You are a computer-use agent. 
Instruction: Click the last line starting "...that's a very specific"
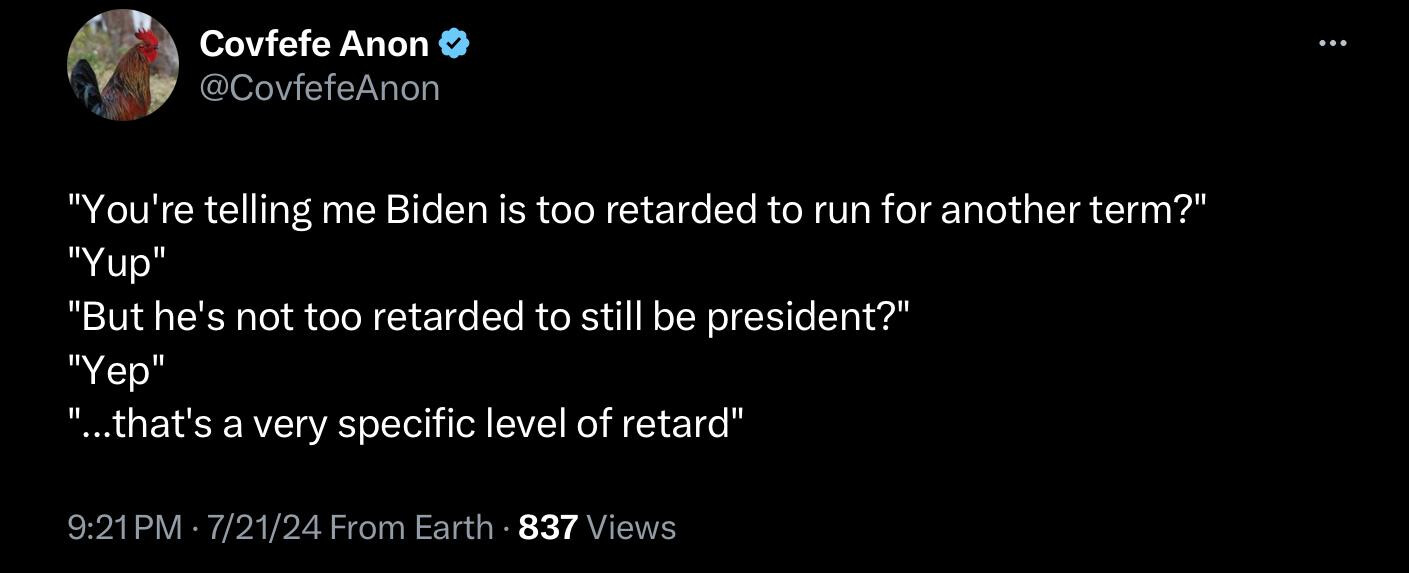(405, 424)
